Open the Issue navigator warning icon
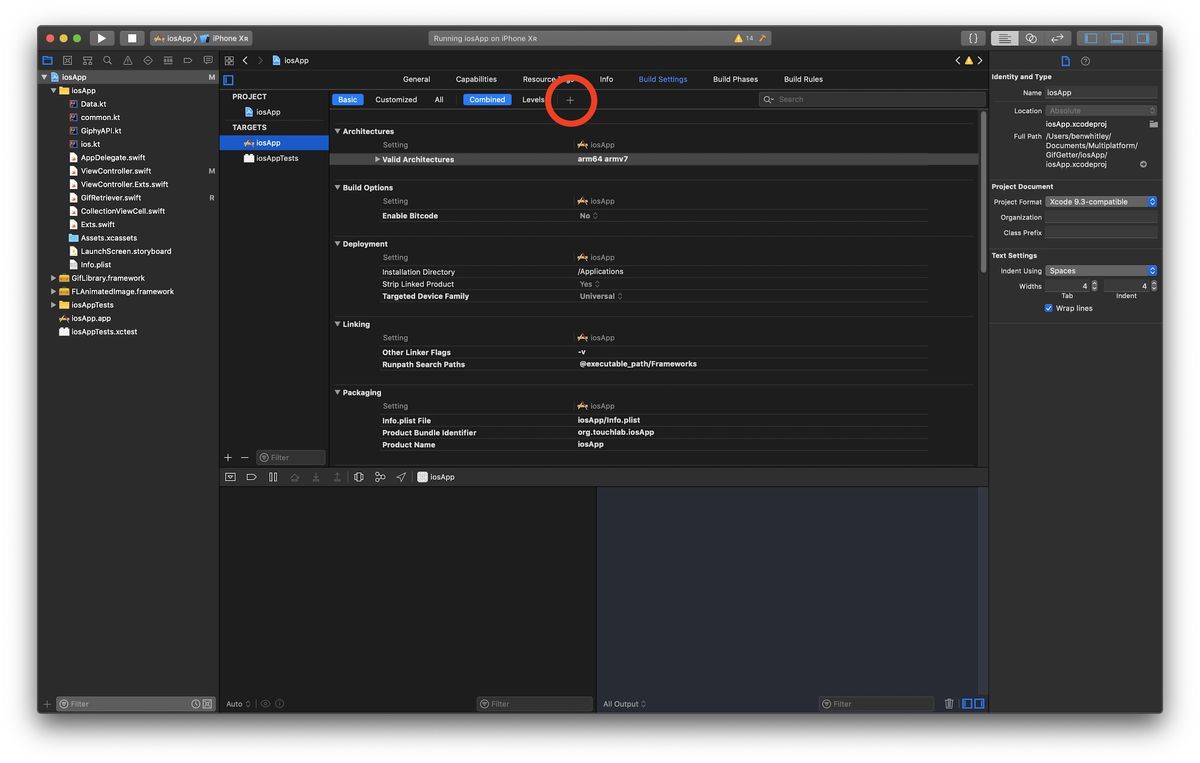The height and width of the screenshot is (763, 1200). coord(127,60)
